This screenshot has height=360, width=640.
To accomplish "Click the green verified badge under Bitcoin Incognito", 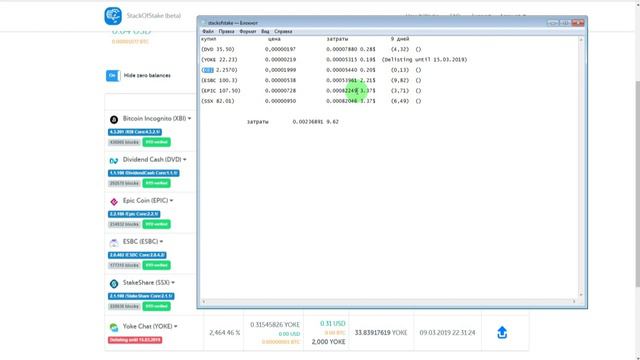I will pos(156,142).
